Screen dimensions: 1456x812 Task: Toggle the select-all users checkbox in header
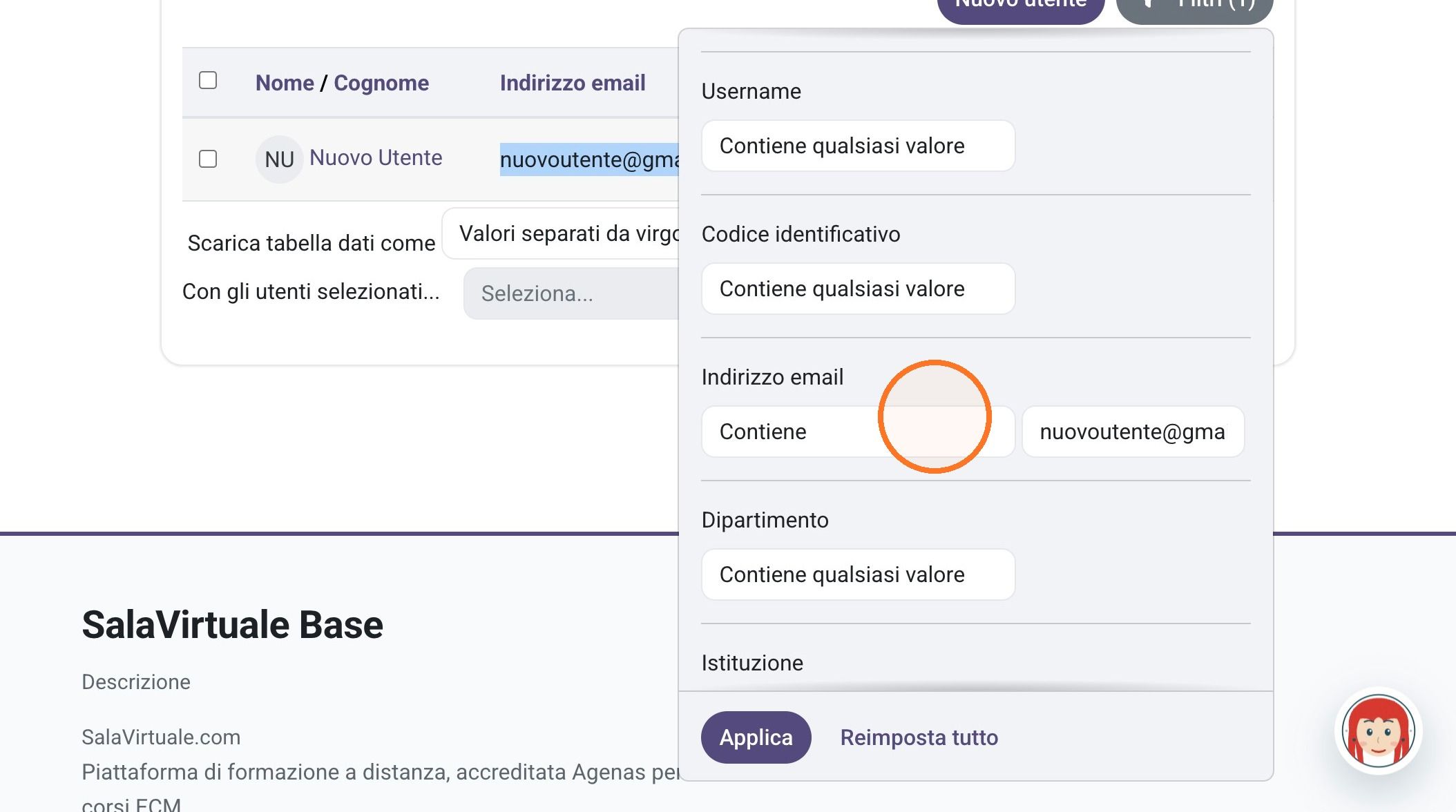tap(208, 81)
